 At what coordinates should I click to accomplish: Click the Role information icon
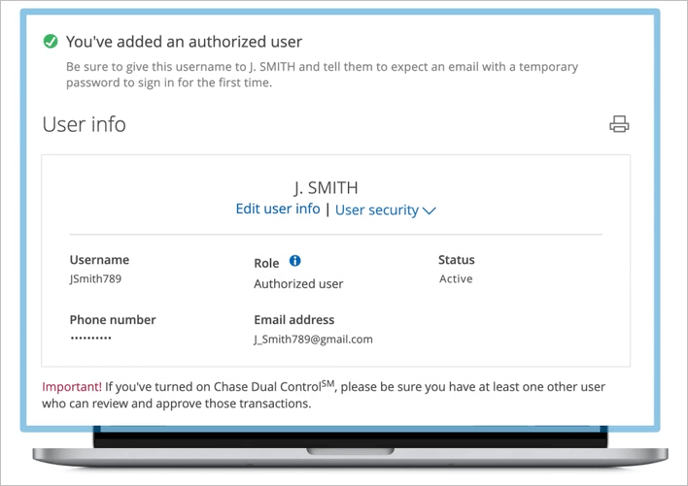295,261
